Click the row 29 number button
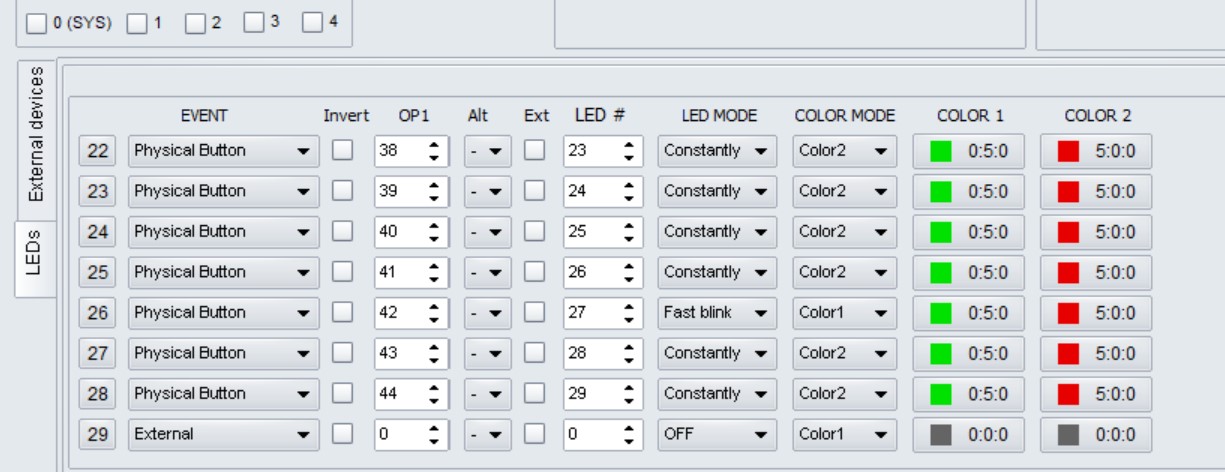The width and height of the screenshot is (1225, 472). tap(98, 434)
